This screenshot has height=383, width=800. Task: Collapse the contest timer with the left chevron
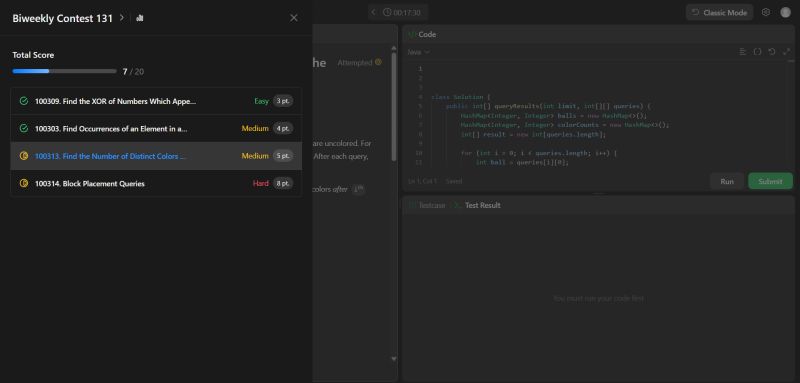pos(373,12)
